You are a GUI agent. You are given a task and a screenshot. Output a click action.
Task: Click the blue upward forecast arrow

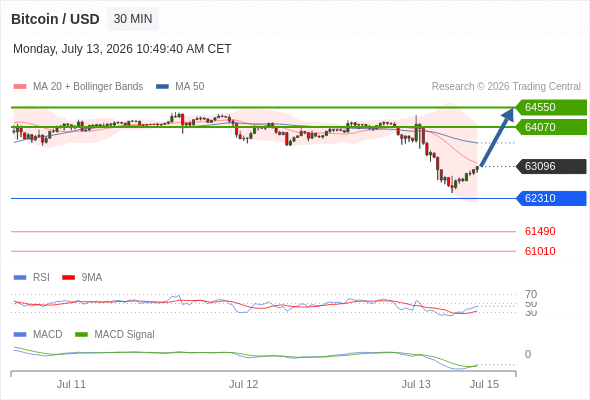497,137
